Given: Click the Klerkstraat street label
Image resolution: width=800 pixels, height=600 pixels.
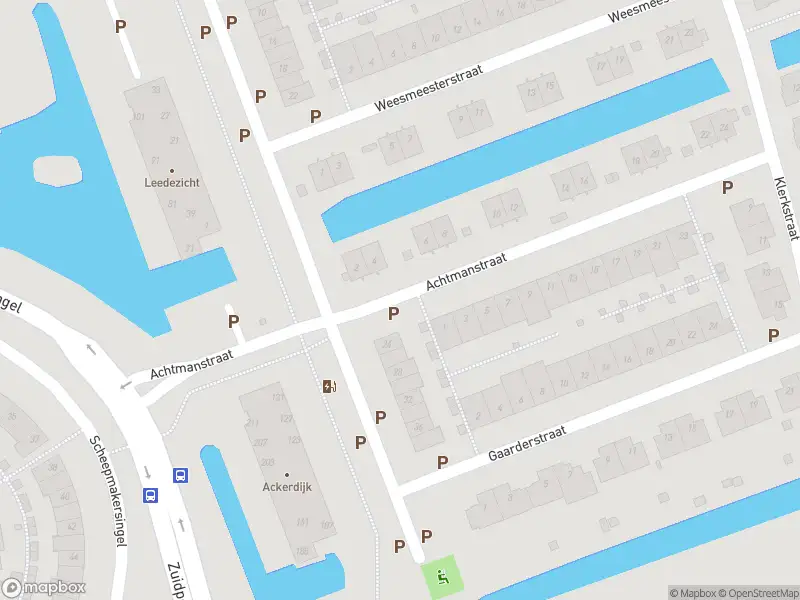Looking at the screenshot, I should tap(786, 208).
